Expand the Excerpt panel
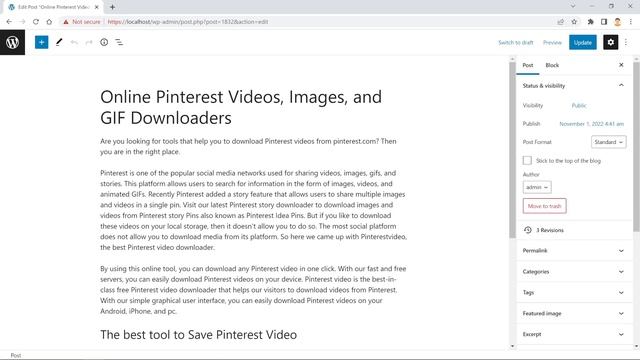The width and height of the screenshot is (640, 360). 573,334
